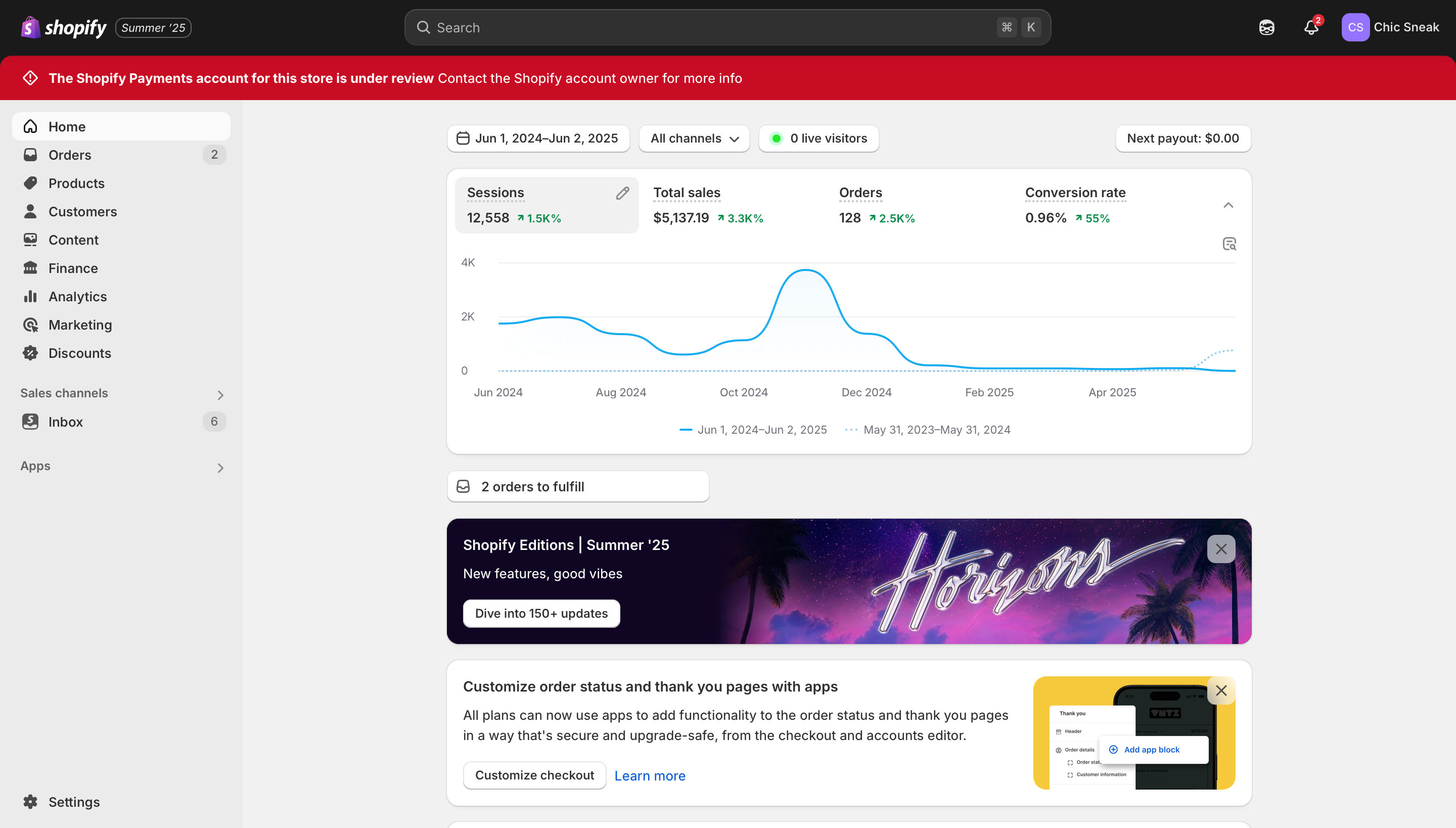Open the notifications bell
The image size is (1456, 828).
coord(1311,27)
